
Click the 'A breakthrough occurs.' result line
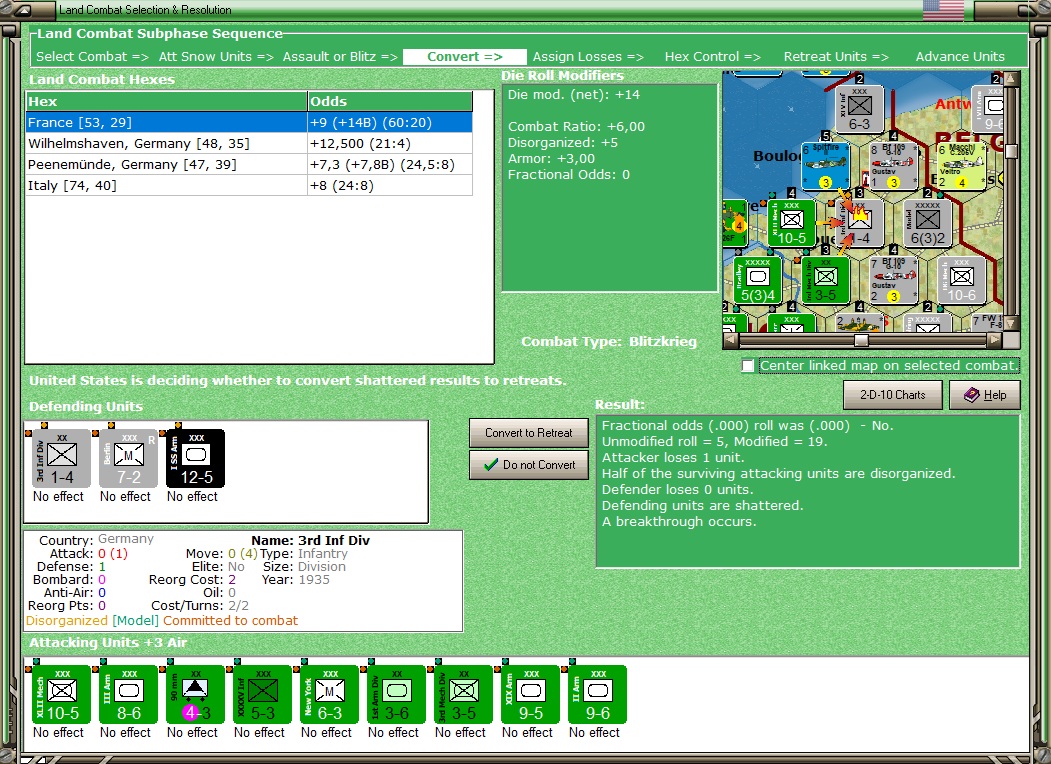(x=679, y=521)
